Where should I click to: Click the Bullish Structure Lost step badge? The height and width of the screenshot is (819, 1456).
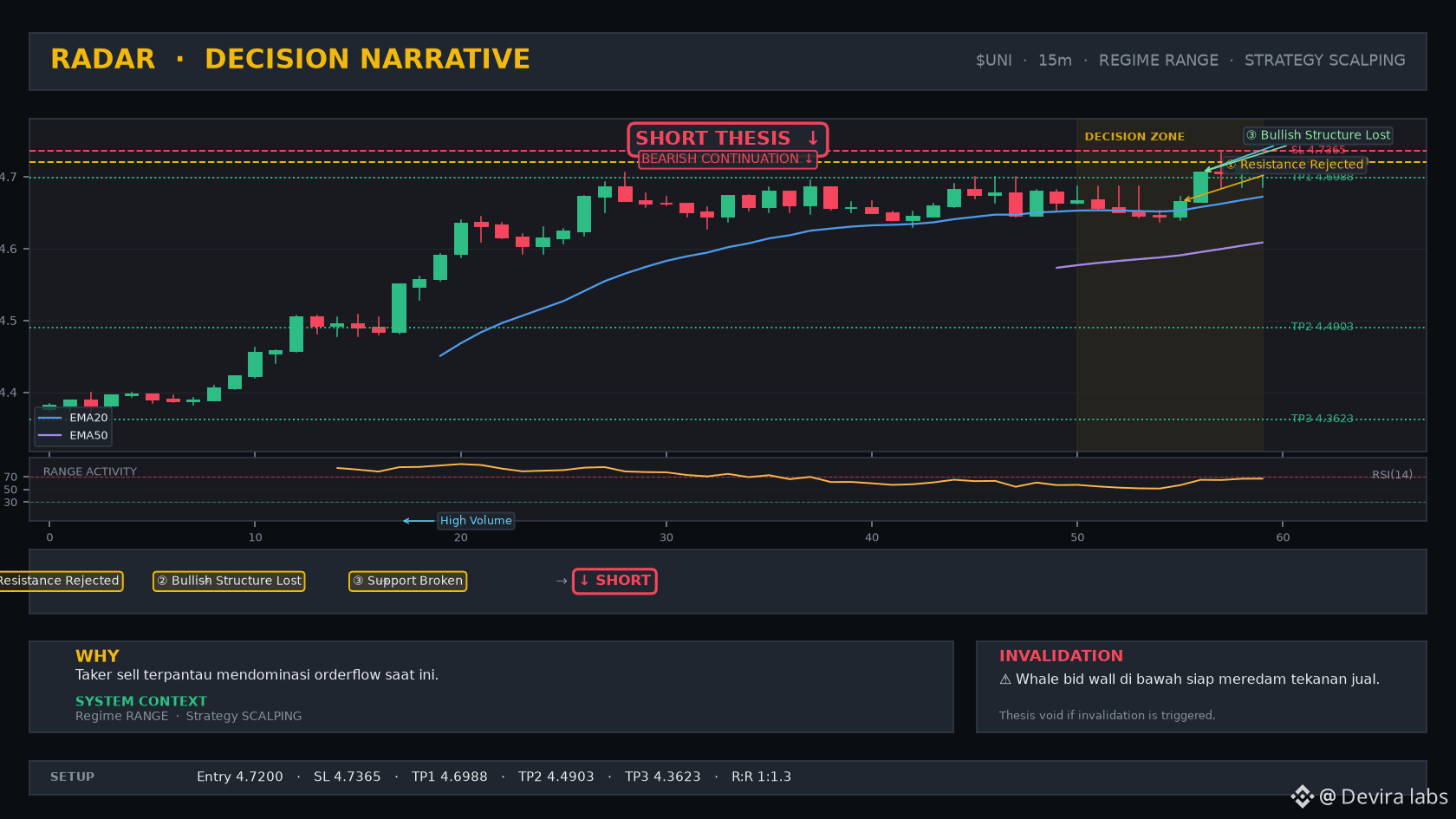229,581
